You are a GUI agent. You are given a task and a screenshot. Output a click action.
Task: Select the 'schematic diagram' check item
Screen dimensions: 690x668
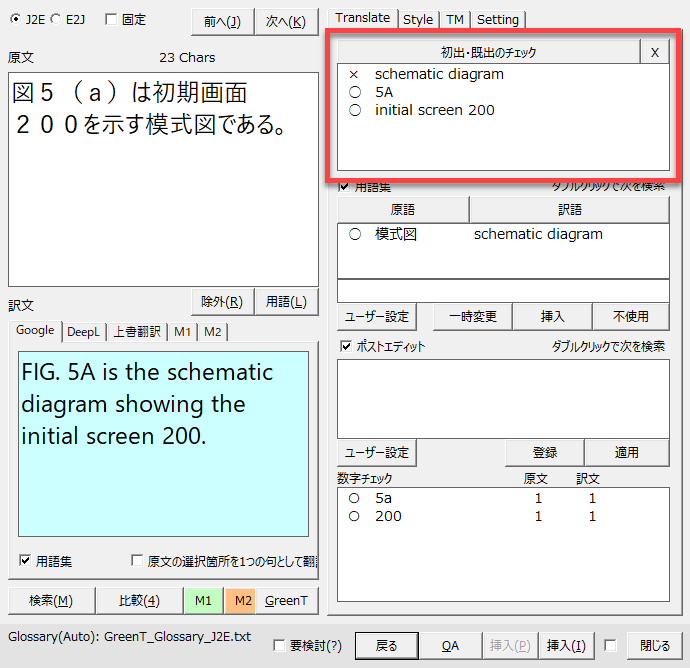(439, 74)
